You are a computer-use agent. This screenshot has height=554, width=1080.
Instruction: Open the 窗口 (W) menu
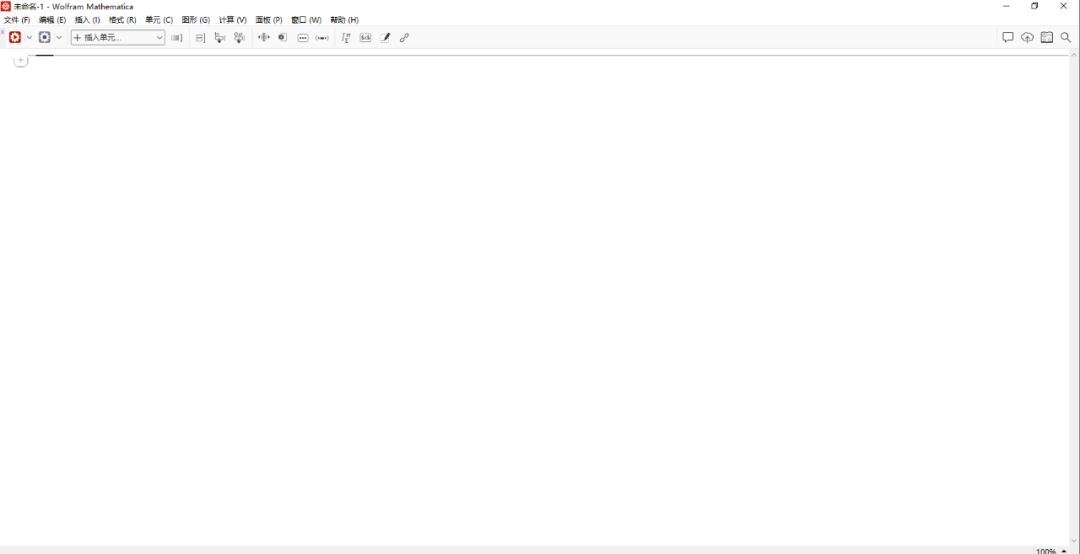coord(307,20)
